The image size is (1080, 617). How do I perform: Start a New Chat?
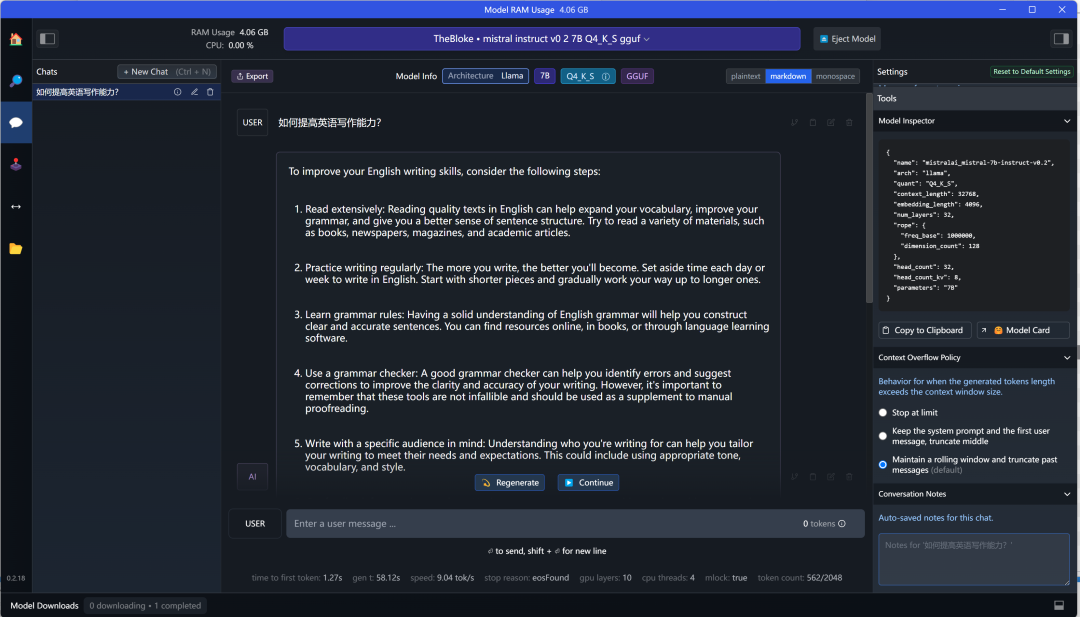(167, 72)
